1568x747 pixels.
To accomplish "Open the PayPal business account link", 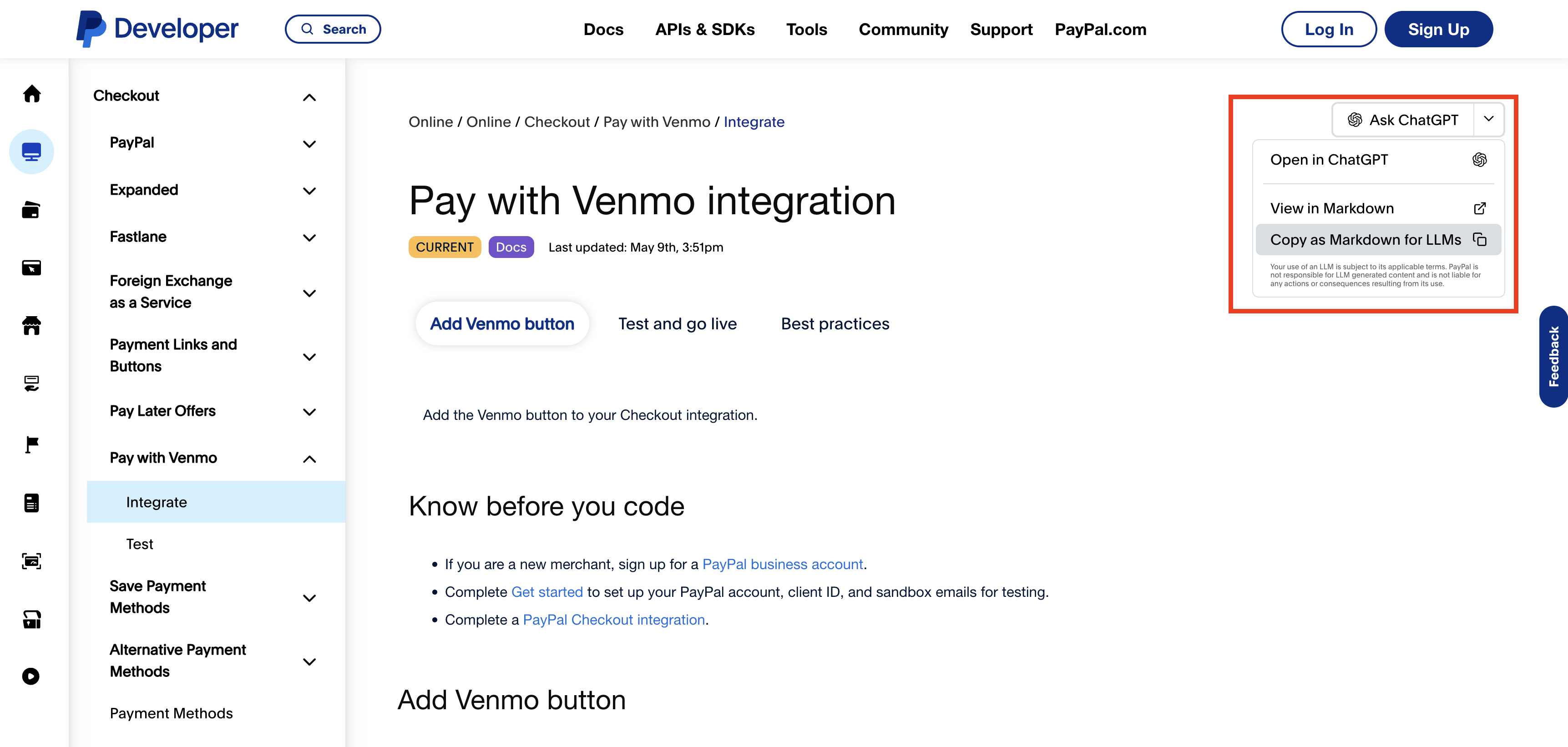I will (782, 565).
